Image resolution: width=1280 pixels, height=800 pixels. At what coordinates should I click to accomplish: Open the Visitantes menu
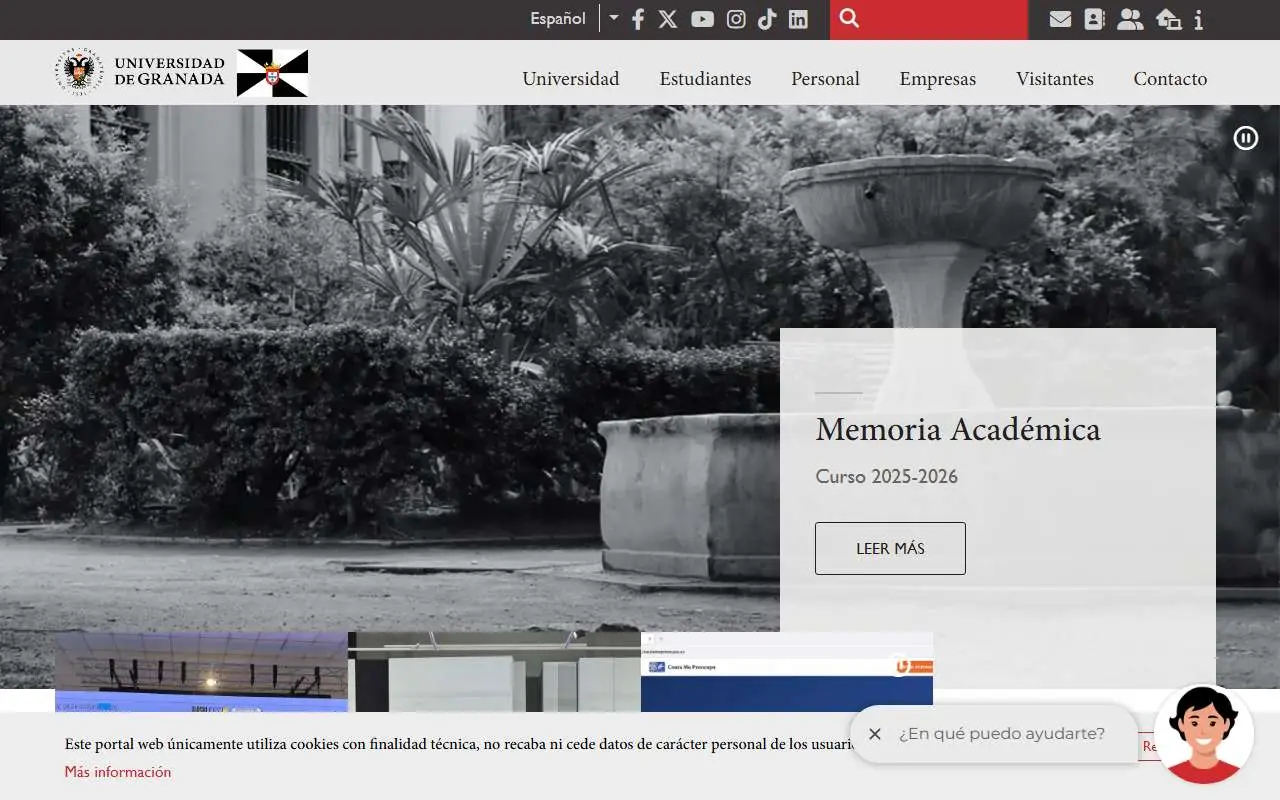(1055, 79)
